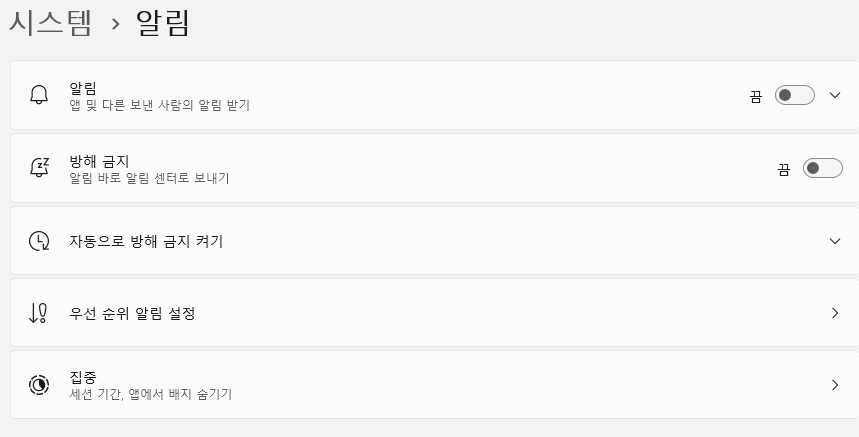Click the 집중 focus circle icon

pos(39,386)
